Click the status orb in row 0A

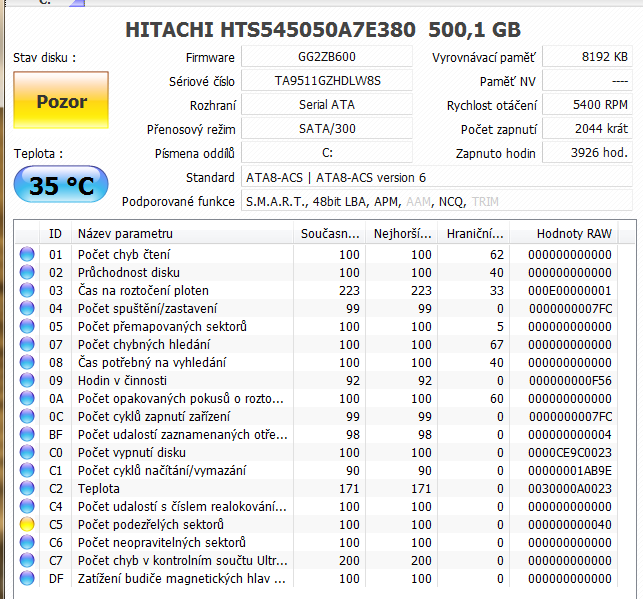click(x=27, y=399)
